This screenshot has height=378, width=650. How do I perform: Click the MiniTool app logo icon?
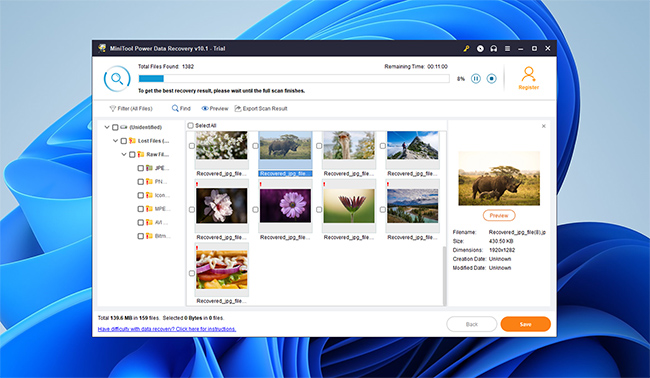tap(102, 48)
